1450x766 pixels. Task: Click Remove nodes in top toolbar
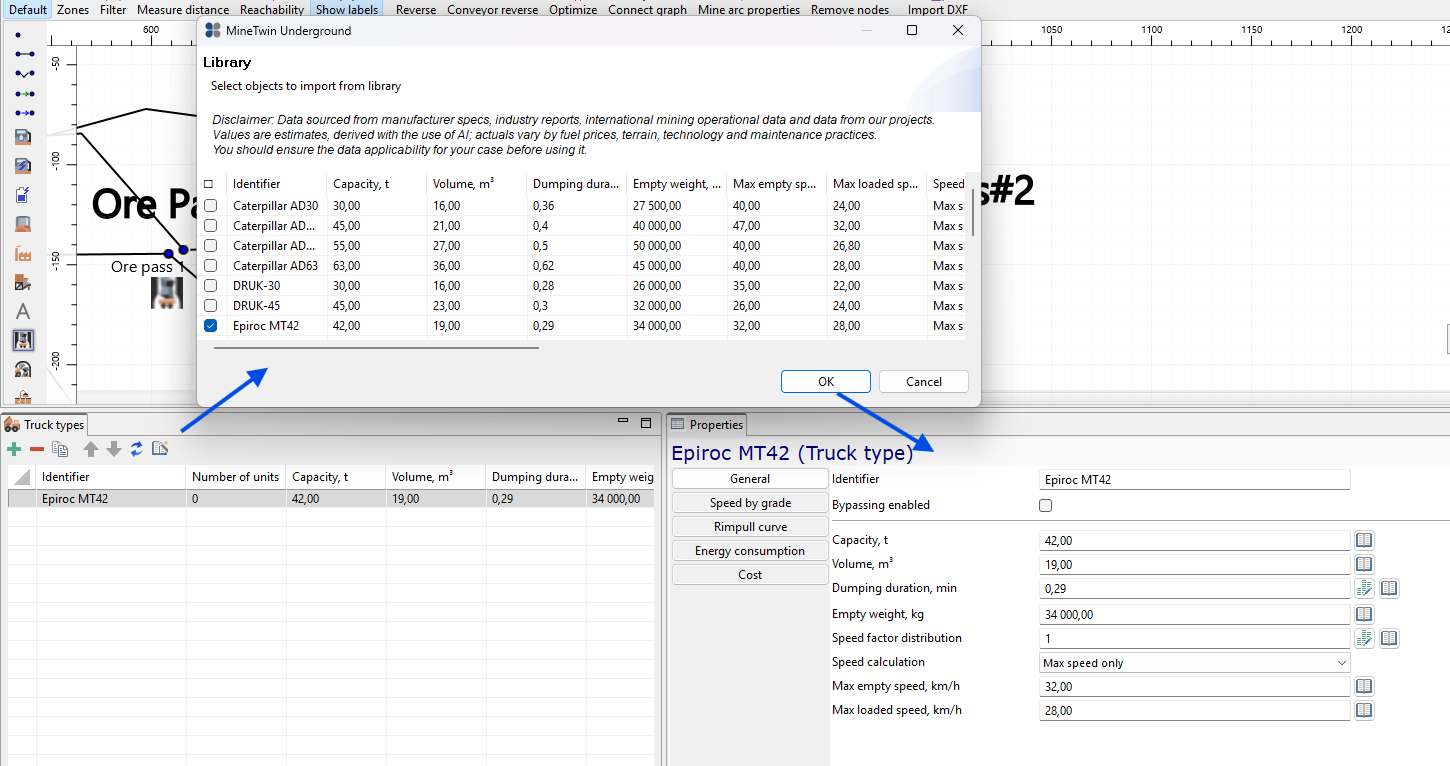point(850,9)
